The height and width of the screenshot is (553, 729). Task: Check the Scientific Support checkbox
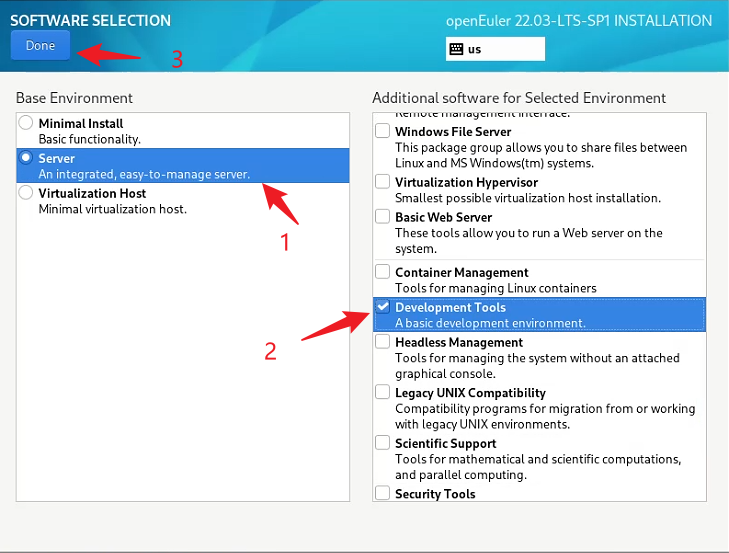(382, 442)
